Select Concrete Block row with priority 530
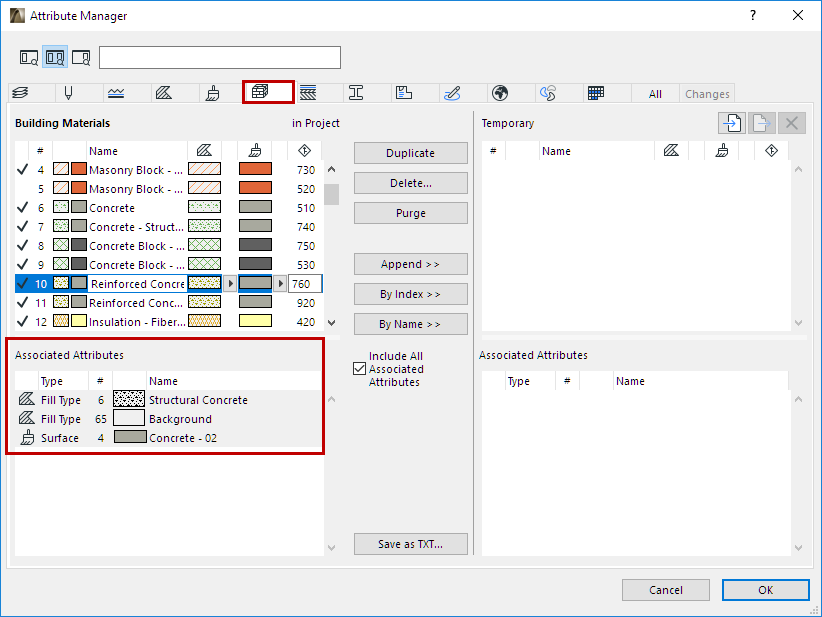The height and width of the screenshot is (617, 822). coord(169,265)
